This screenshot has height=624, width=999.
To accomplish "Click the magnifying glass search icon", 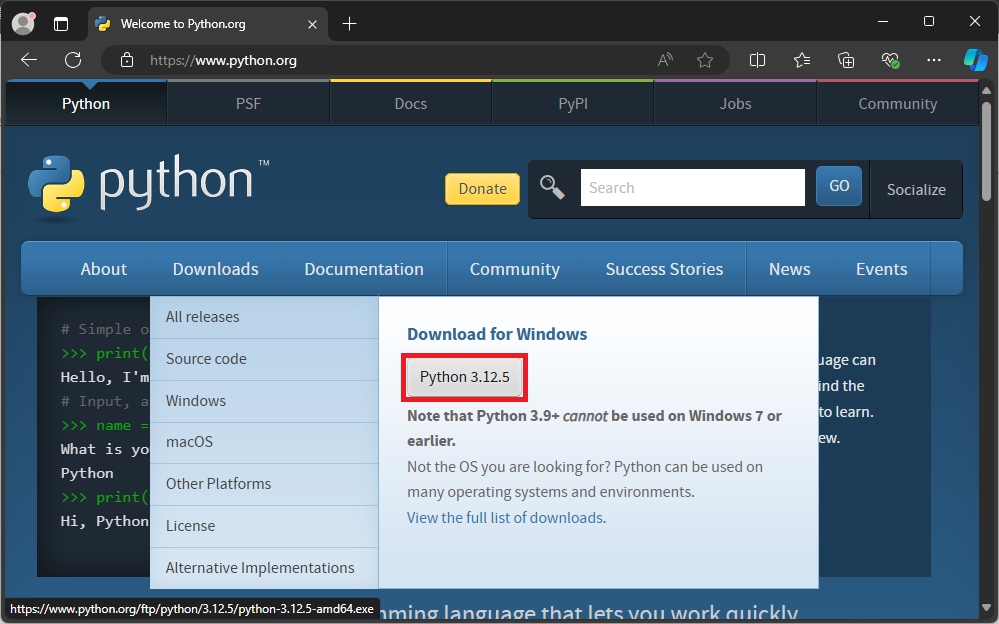I will [552, 187].
